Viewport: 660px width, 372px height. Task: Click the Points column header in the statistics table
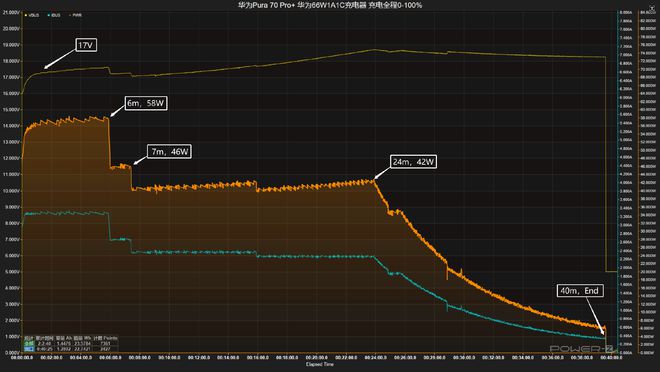[x=105, y=338]
